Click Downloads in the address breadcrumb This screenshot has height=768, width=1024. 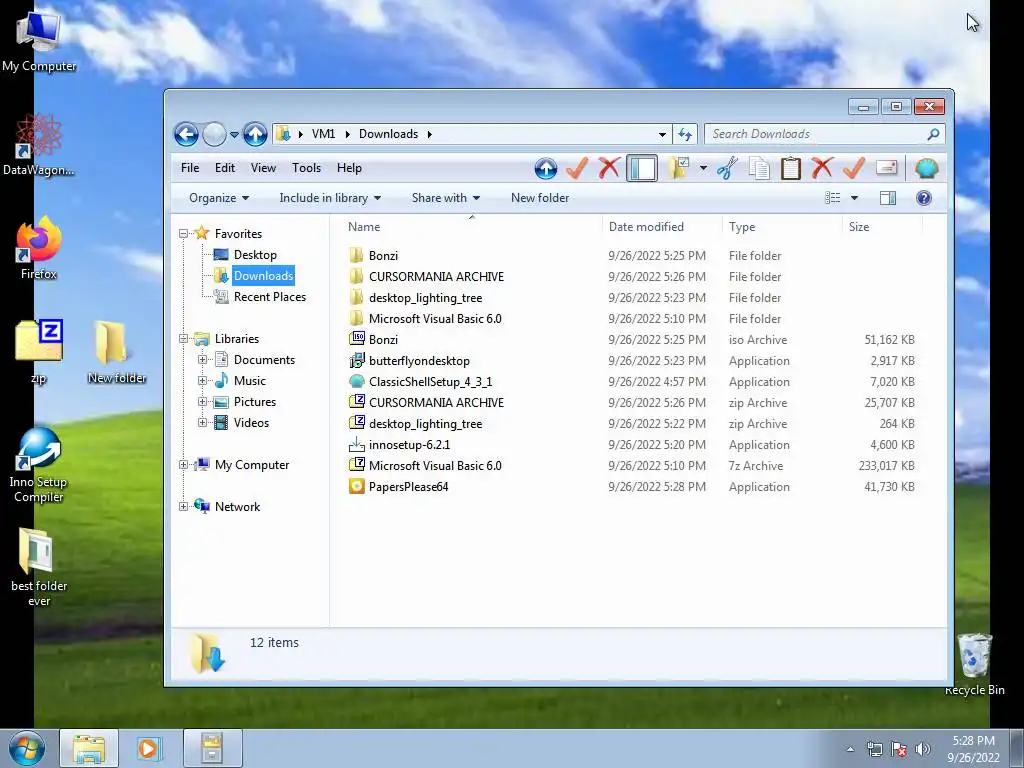[x=389, y=134]
